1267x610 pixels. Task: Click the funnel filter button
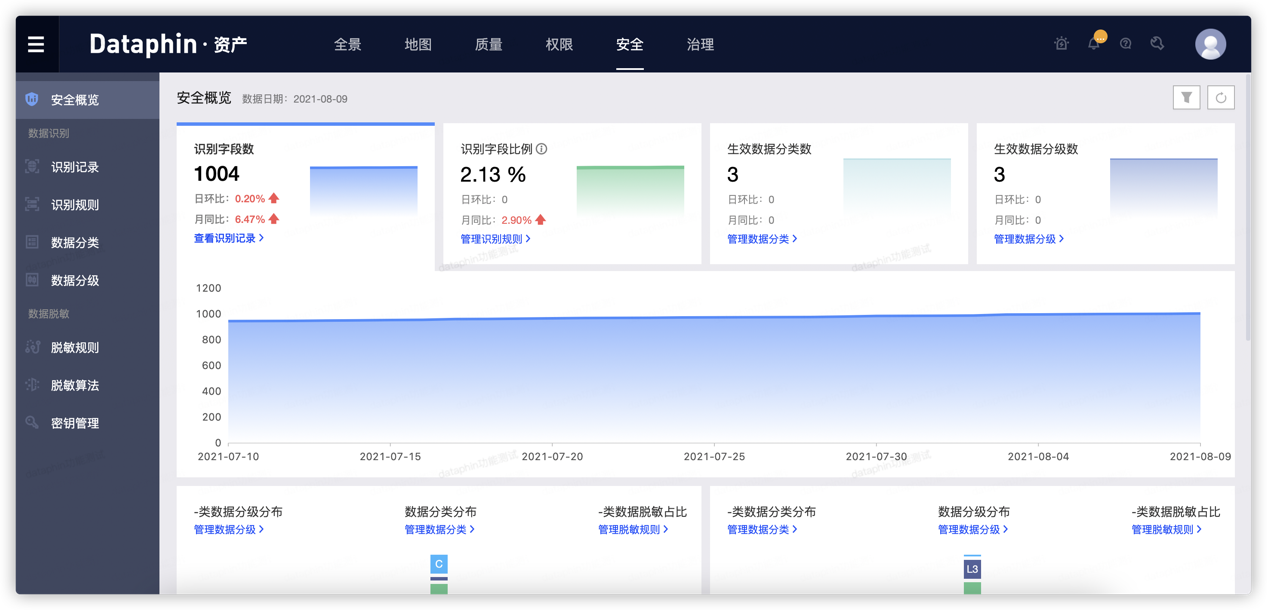[1186, 98]
